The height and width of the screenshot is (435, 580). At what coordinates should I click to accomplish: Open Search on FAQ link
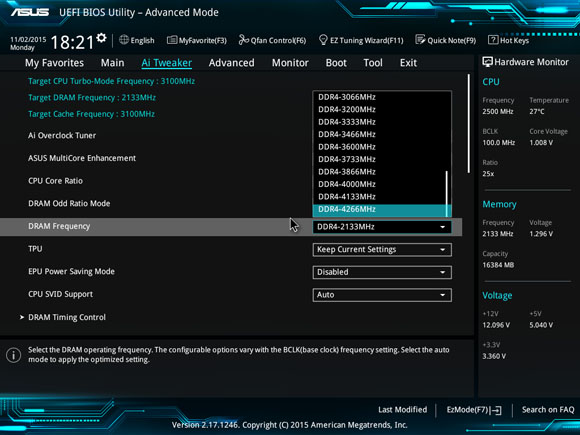548,410
